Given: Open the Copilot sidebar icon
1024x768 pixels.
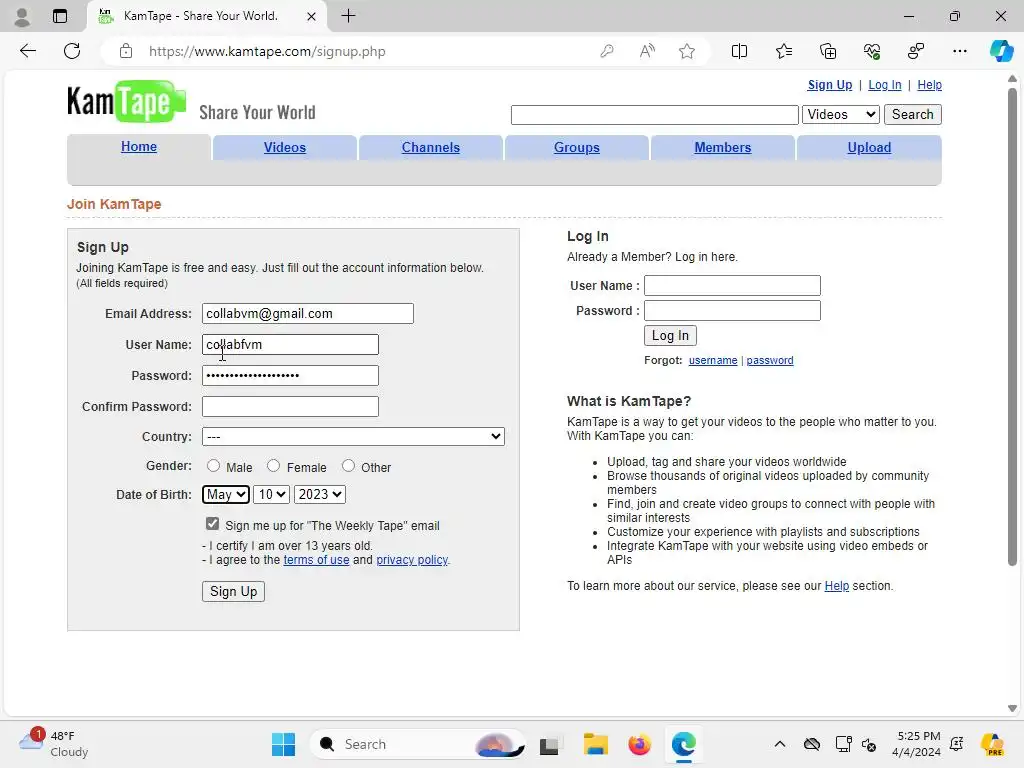Looking at the screenshot, I should tap(1001, 51).
